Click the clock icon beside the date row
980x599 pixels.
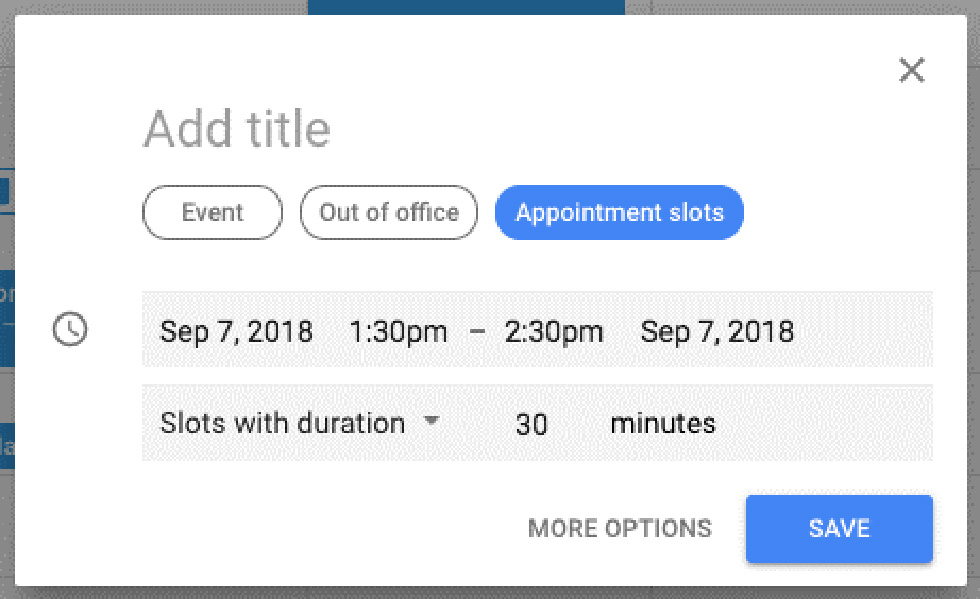pos(70,329)
